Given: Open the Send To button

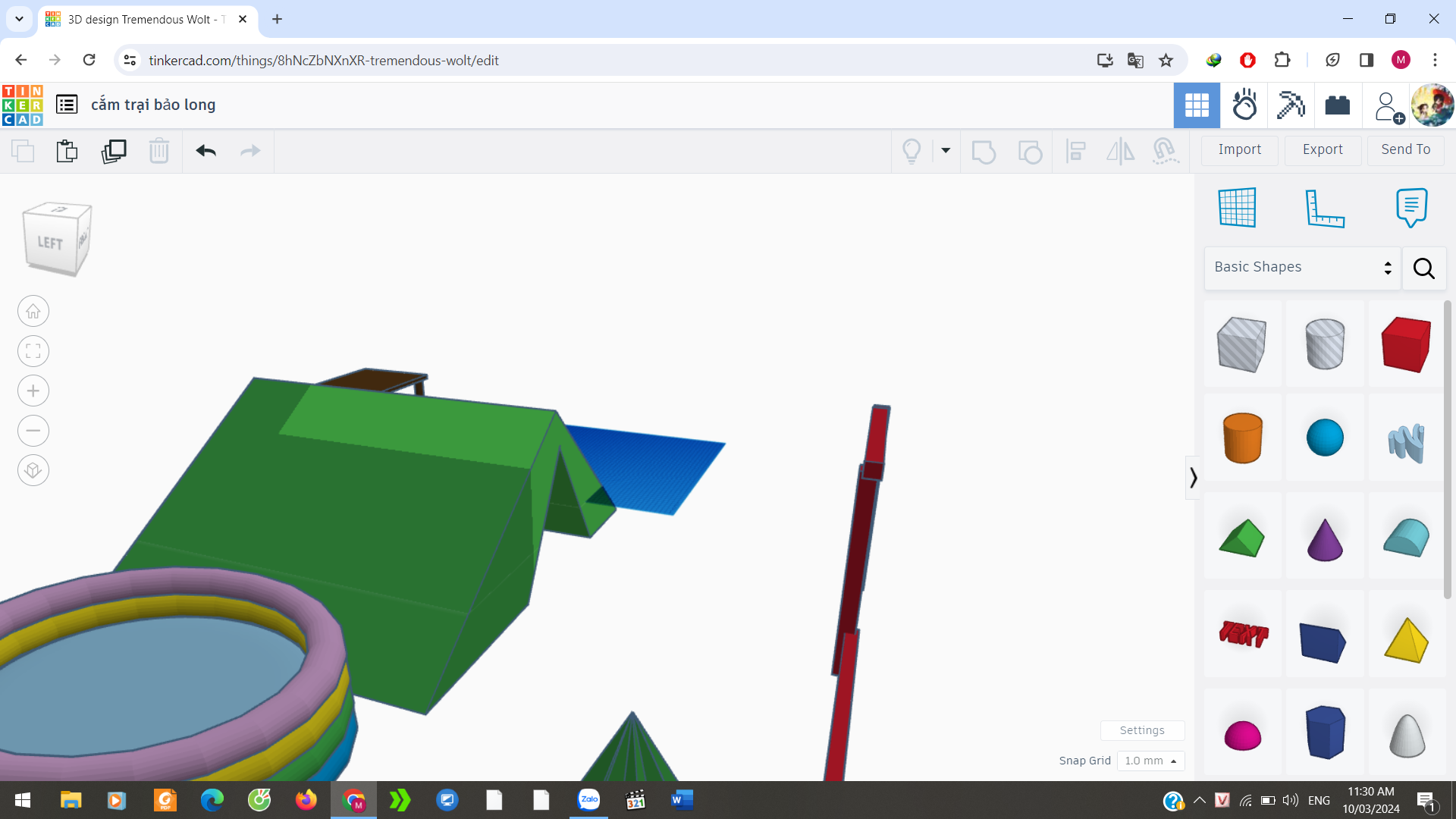Looking at the screenshot, I should pyautogui.click(x=1406, y=150).
